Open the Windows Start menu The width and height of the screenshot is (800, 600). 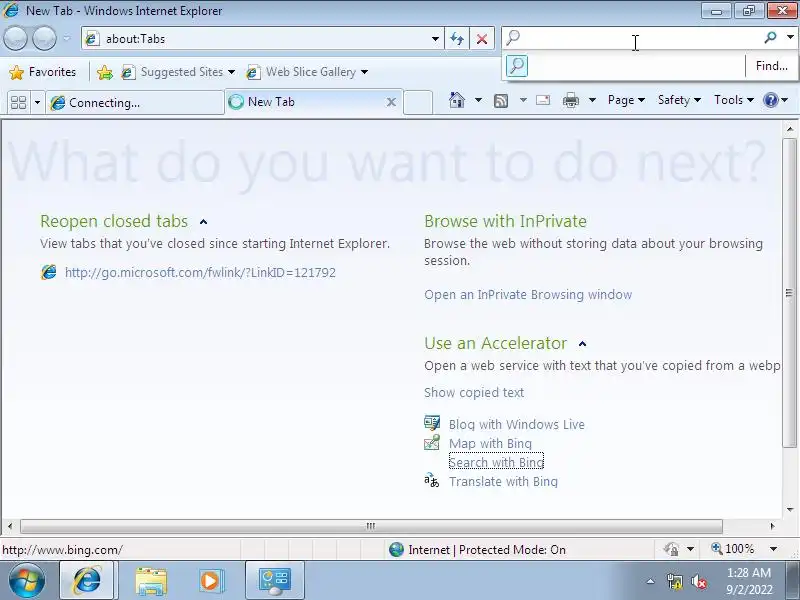tap(26, 581)
